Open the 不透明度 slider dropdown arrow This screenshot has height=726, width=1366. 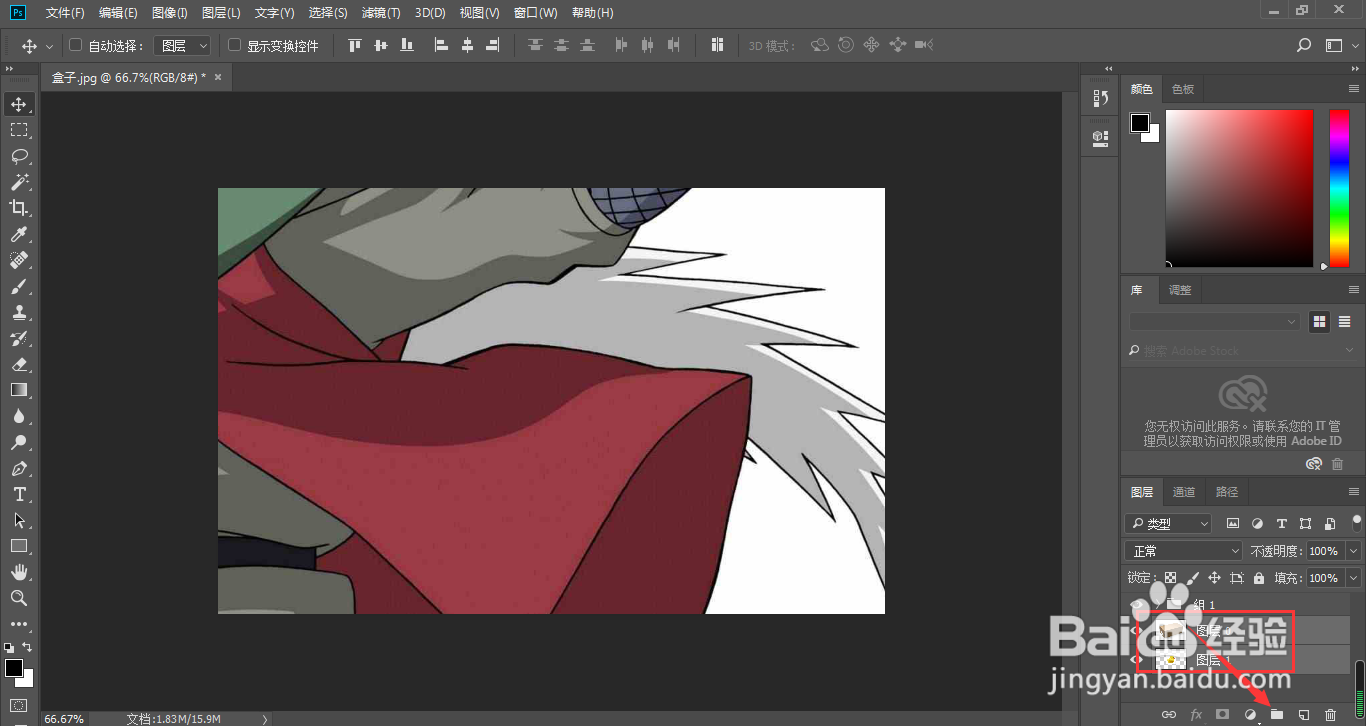click(1354, 551)
